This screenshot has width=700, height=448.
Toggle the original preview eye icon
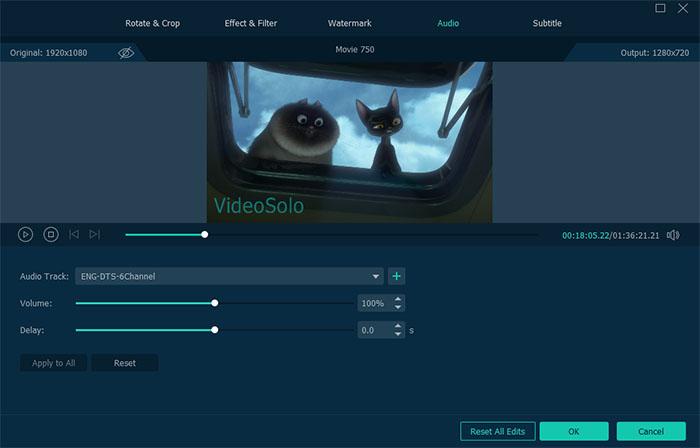(x=126, y=53)
